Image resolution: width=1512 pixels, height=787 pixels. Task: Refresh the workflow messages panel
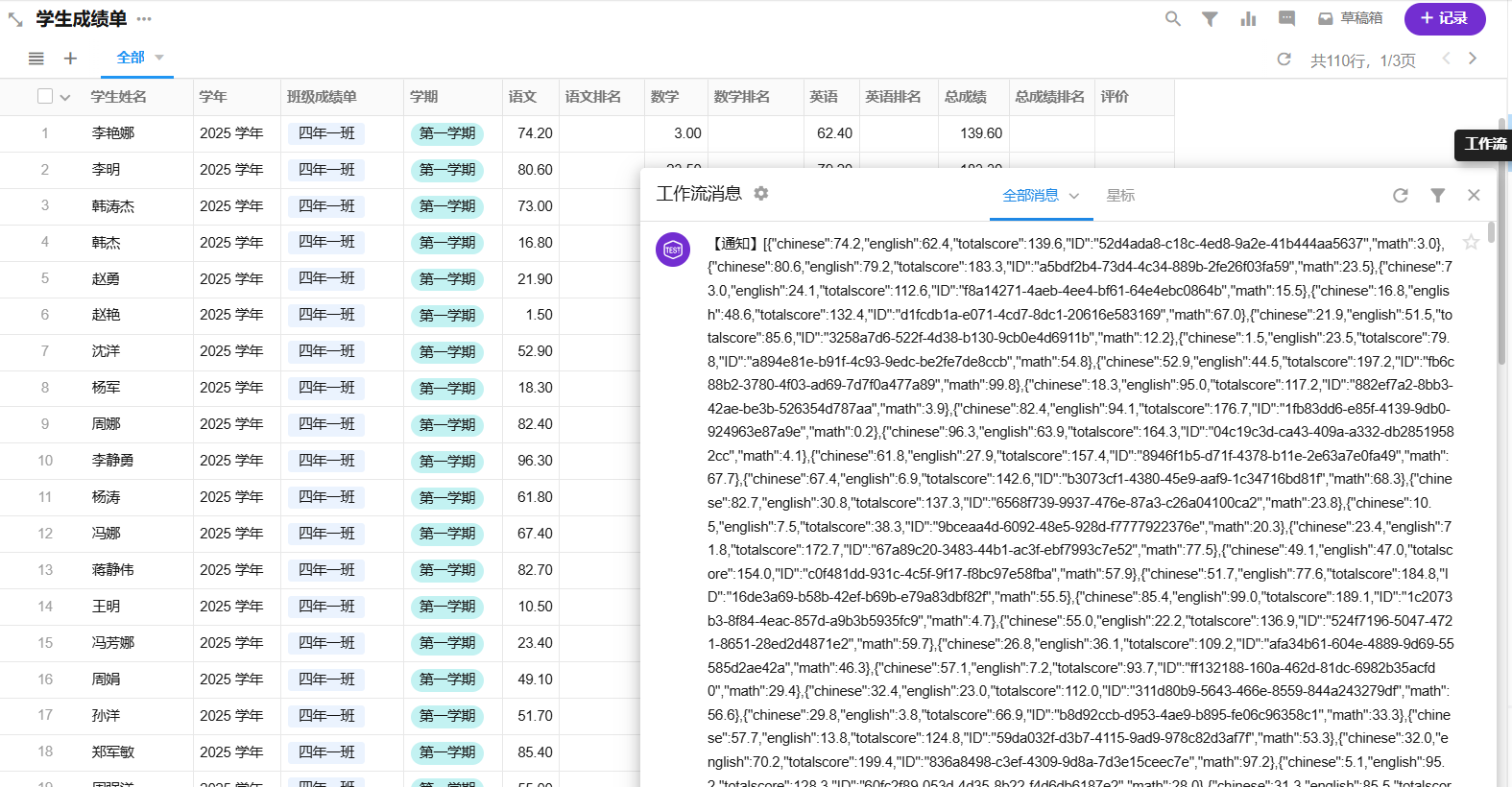click(1401, 196)
